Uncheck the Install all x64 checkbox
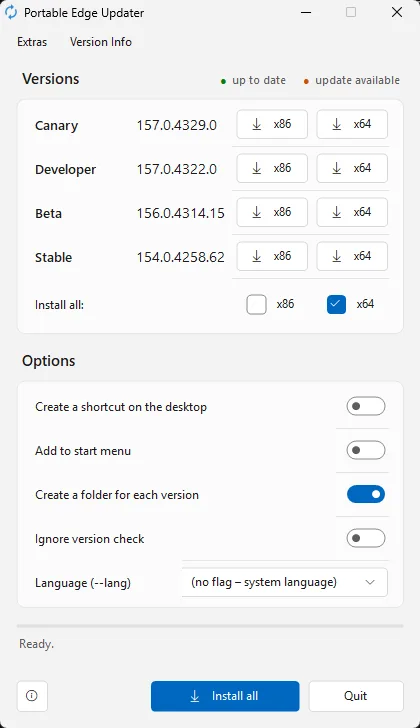Viewport: 420px width, 728px height. [x=336, y=305]
